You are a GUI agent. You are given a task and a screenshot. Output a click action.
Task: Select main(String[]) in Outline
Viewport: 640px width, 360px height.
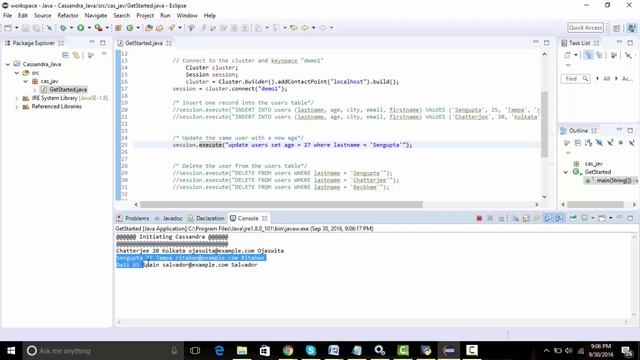pyautogui.click(x=612, y=180)
